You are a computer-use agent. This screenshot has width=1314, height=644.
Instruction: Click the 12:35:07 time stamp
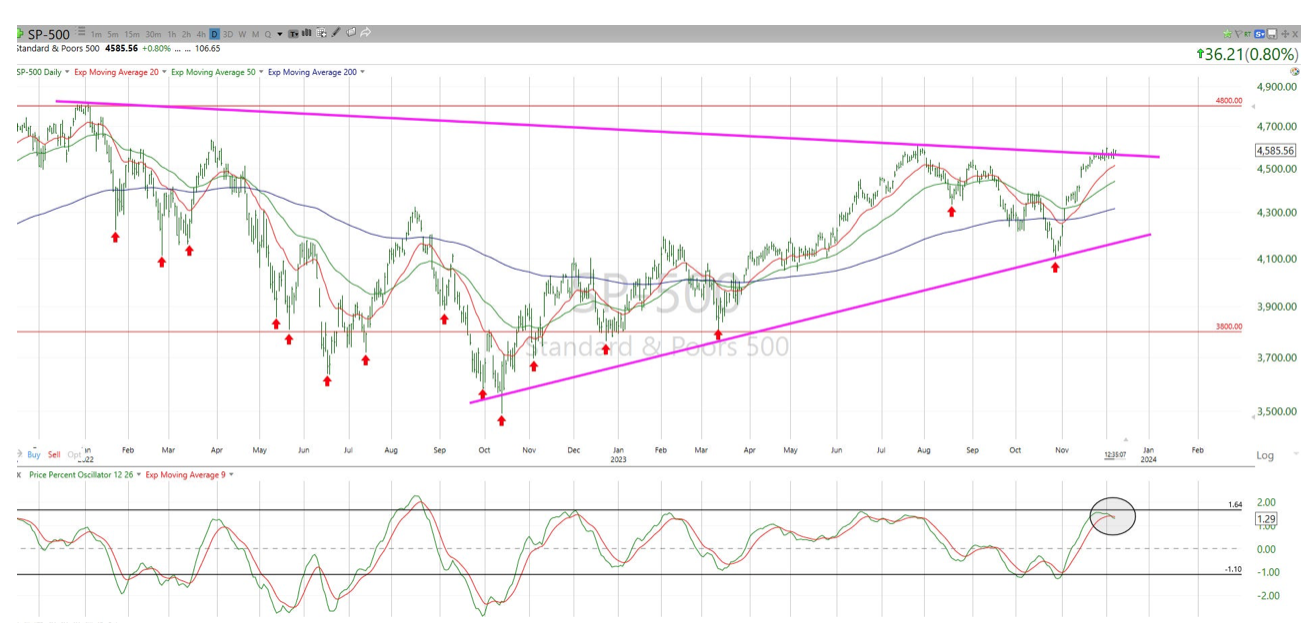[1116, 455]
